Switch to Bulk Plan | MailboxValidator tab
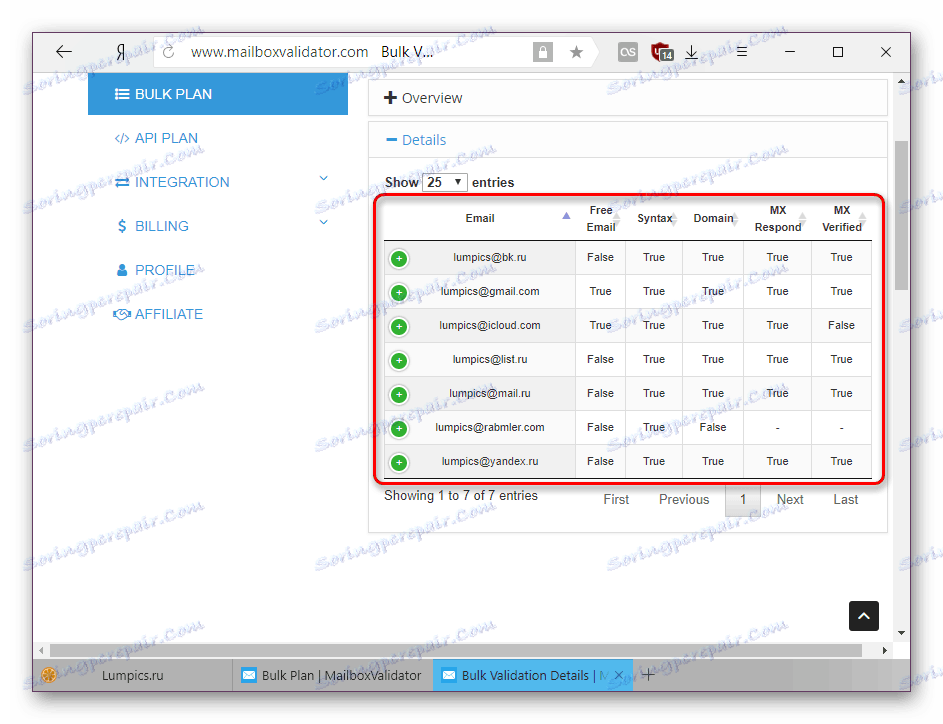The width and height of the screenshot is (943, 724). point(333,675)
